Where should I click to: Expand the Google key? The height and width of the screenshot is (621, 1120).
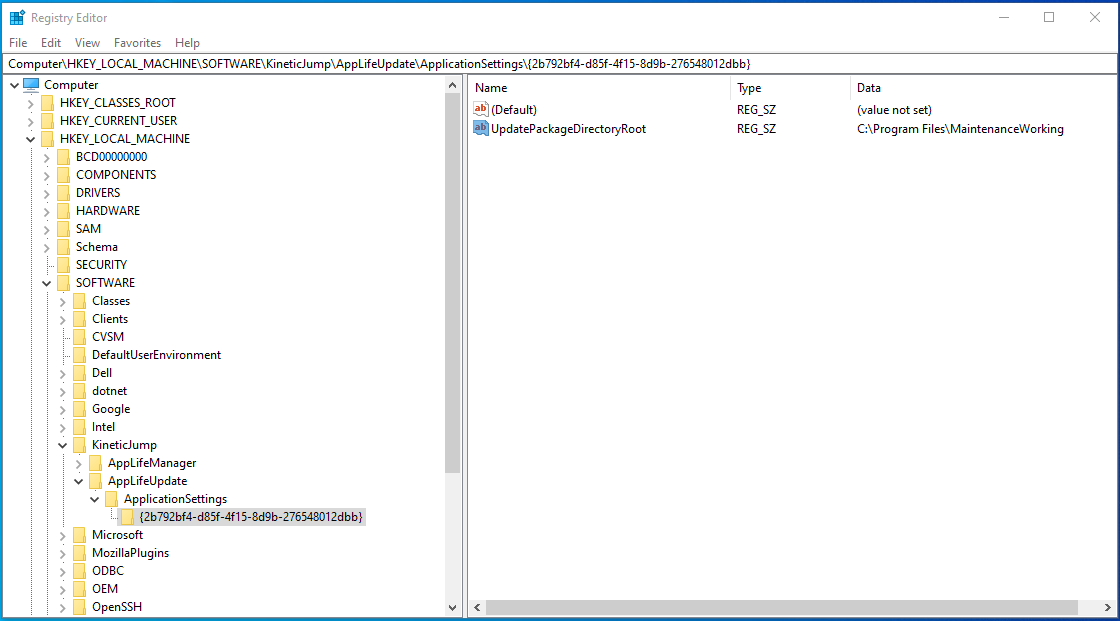point(62,409)
